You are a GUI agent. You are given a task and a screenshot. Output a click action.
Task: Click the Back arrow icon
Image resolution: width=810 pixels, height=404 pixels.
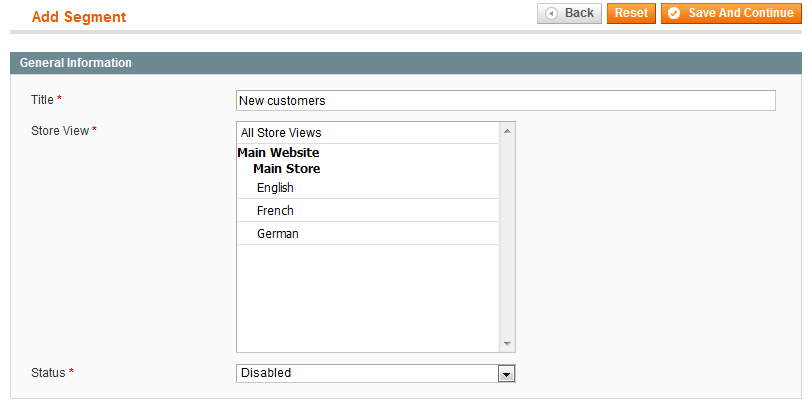pyautogui.click(x=552, y=13)
